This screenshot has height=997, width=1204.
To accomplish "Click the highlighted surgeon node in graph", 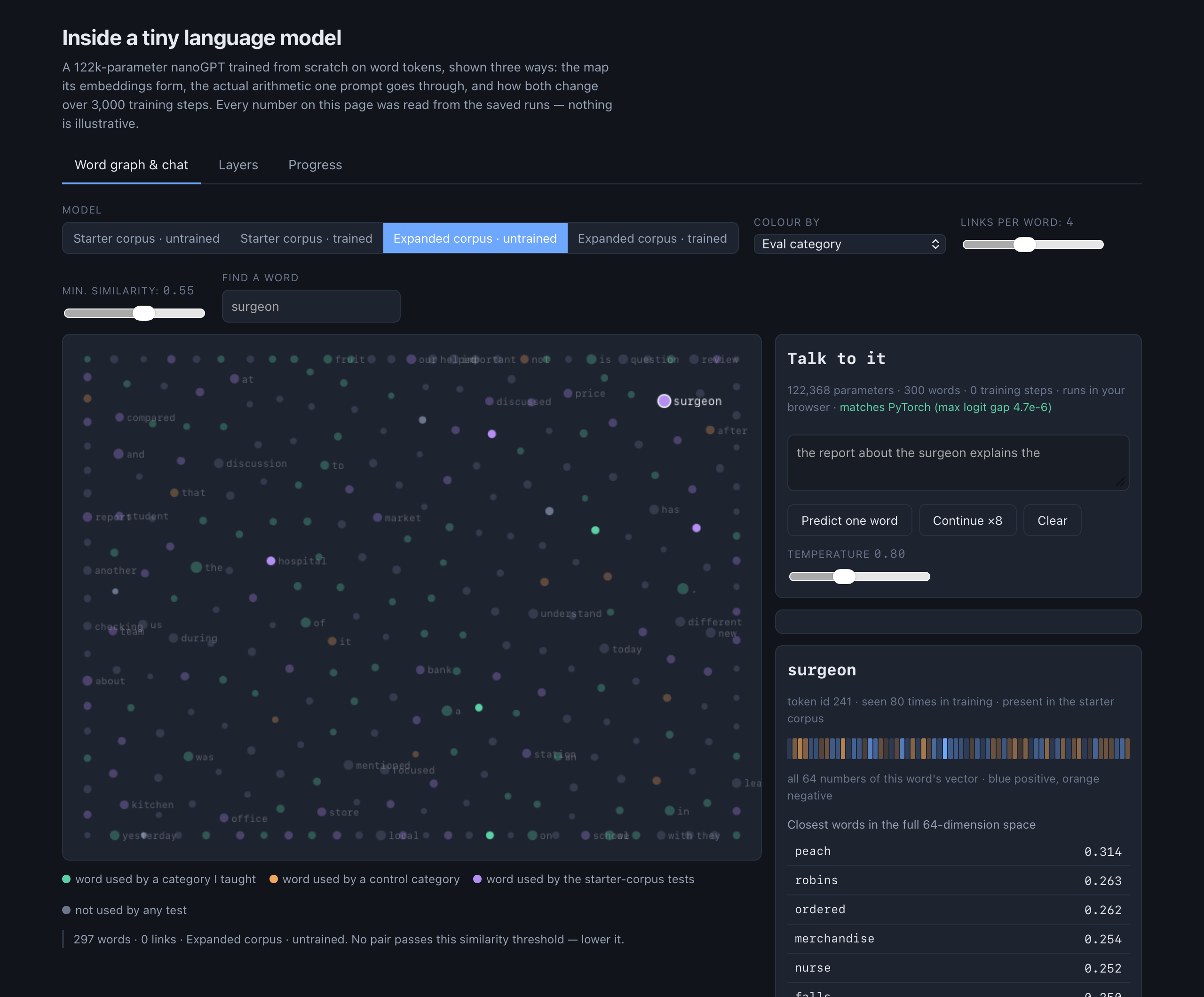I will [x=664, y=401].
